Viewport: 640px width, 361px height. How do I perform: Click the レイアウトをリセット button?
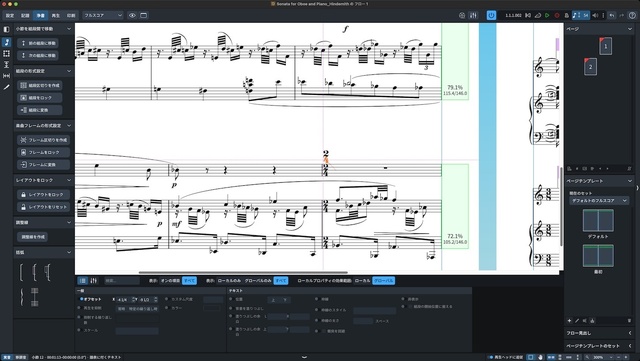pos(43,207)
